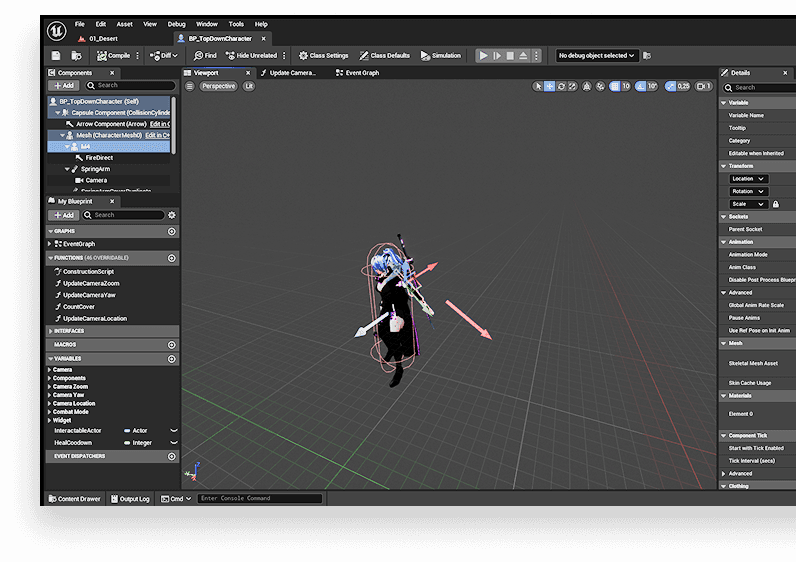Toggle visibility eye for HealCoodown variable
Viewport: 796px width, 562px height.
pyautogui.click(x=174, y=442)
